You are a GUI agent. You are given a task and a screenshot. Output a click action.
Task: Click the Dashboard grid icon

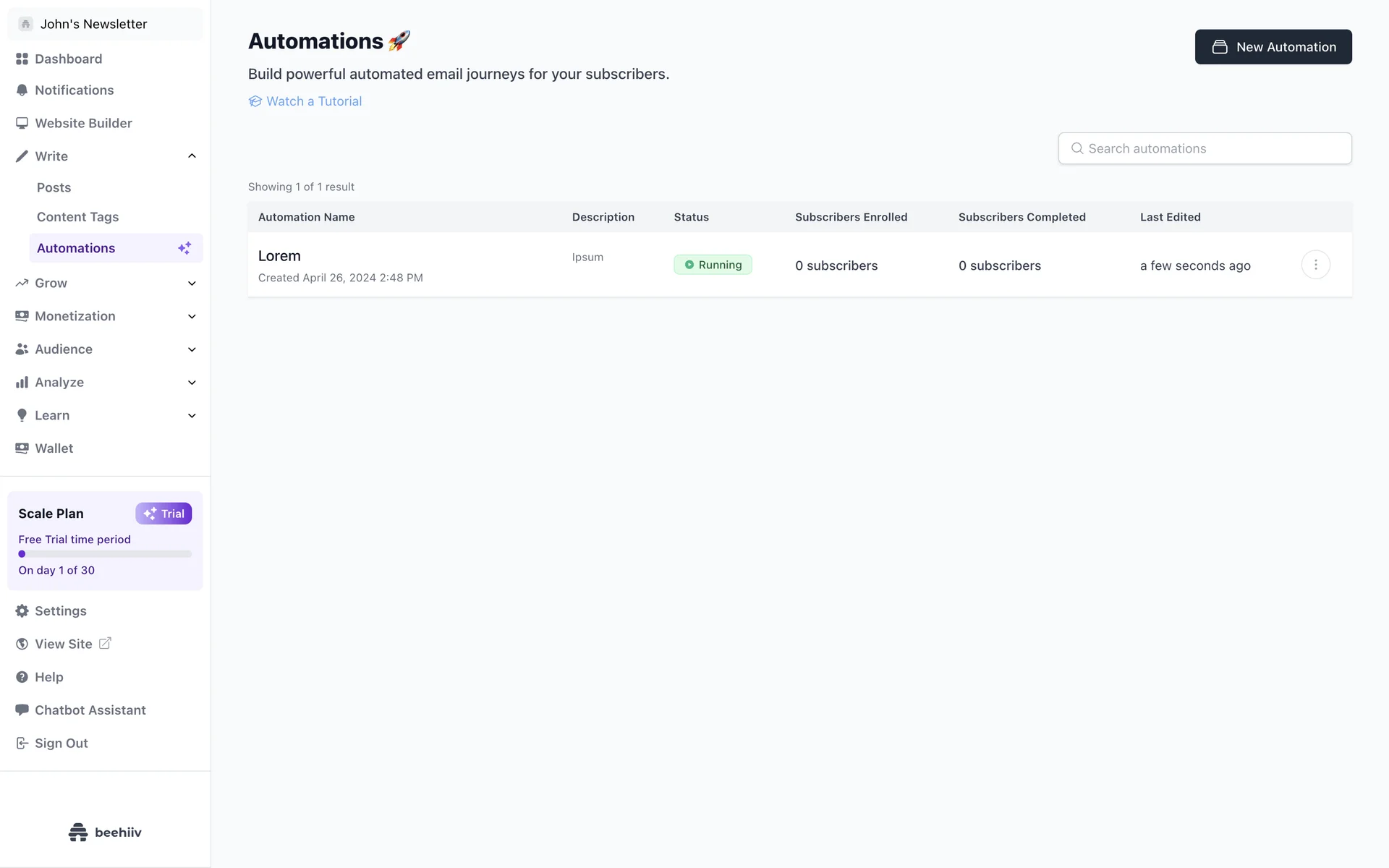click(22, 59)
